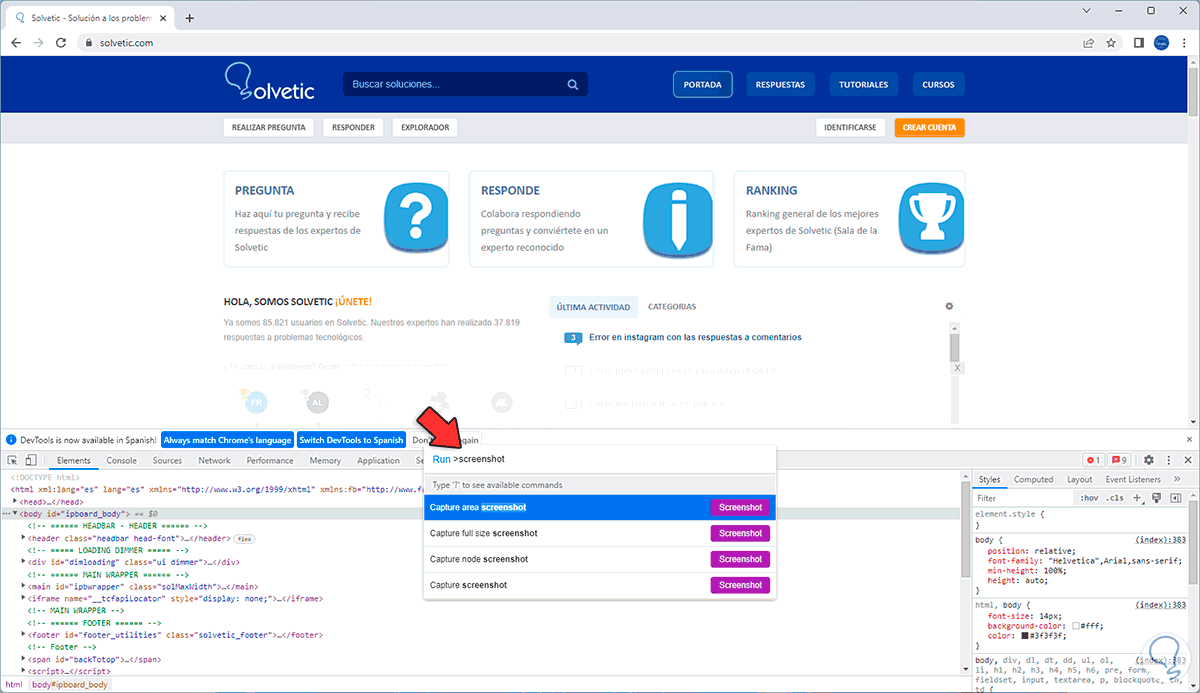Toggle the rendering emulations paintbrush icon
1200x693 pixels.
point(1156,497)
